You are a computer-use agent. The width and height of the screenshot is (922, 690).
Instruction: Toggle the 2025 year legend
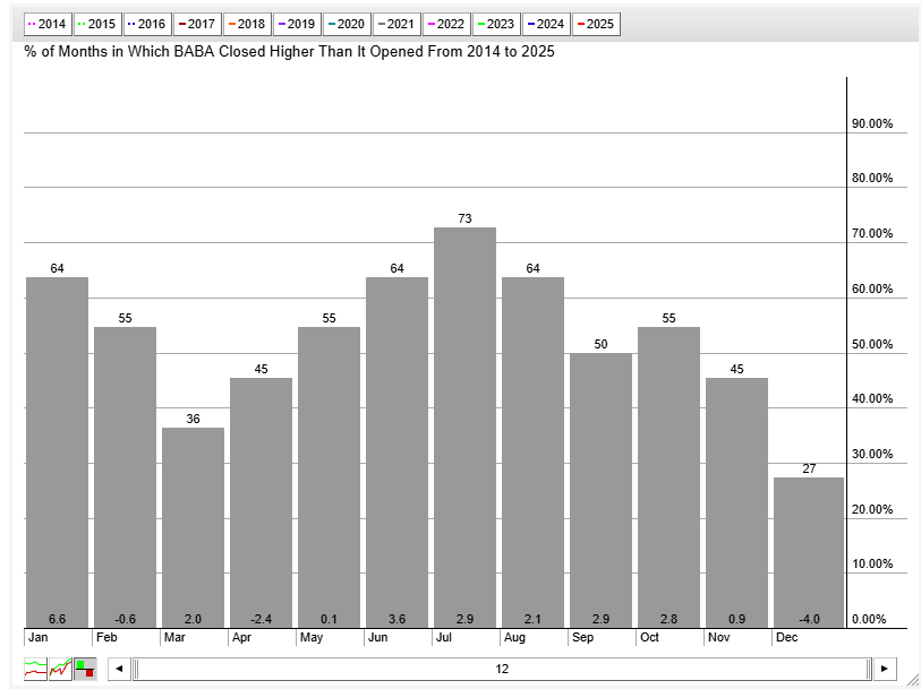[x=596, y=23]
